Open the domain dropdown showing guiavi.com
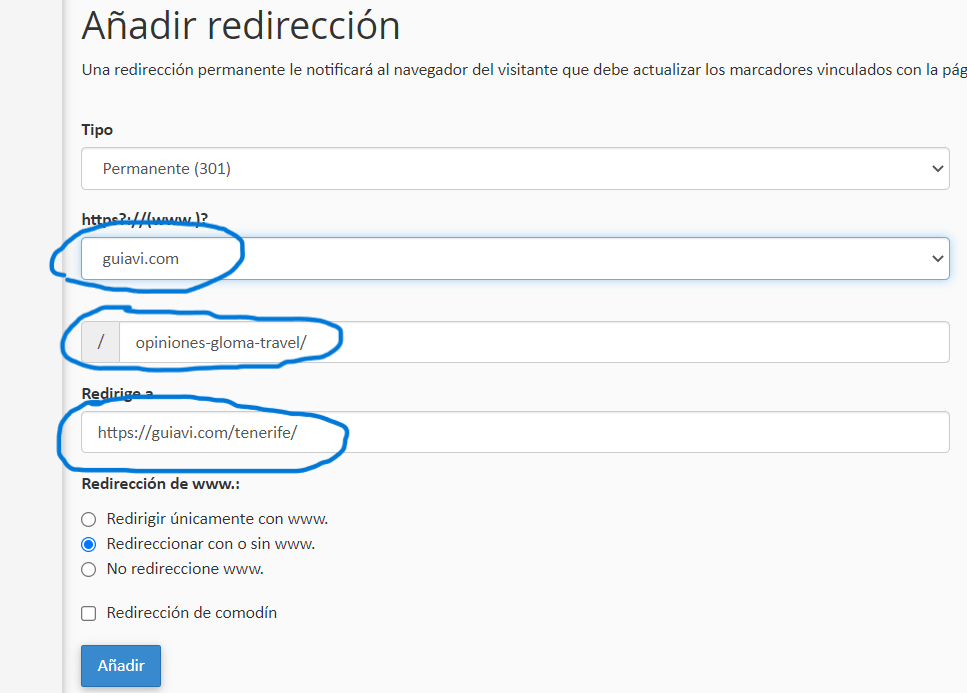Viewport: 967px width, 693px height. pos(515,258)
